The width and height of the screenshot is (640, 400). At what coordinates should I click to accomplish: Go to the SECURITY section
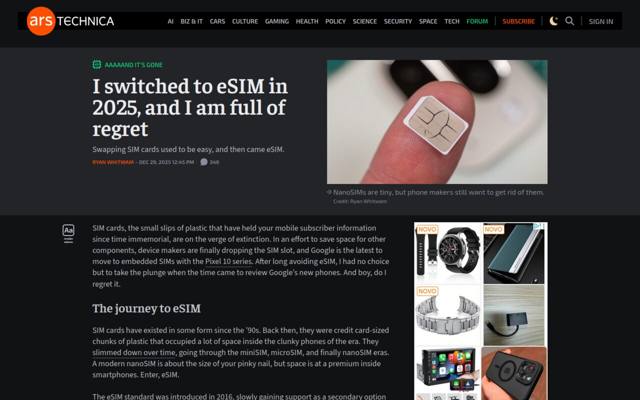point(398,21)
